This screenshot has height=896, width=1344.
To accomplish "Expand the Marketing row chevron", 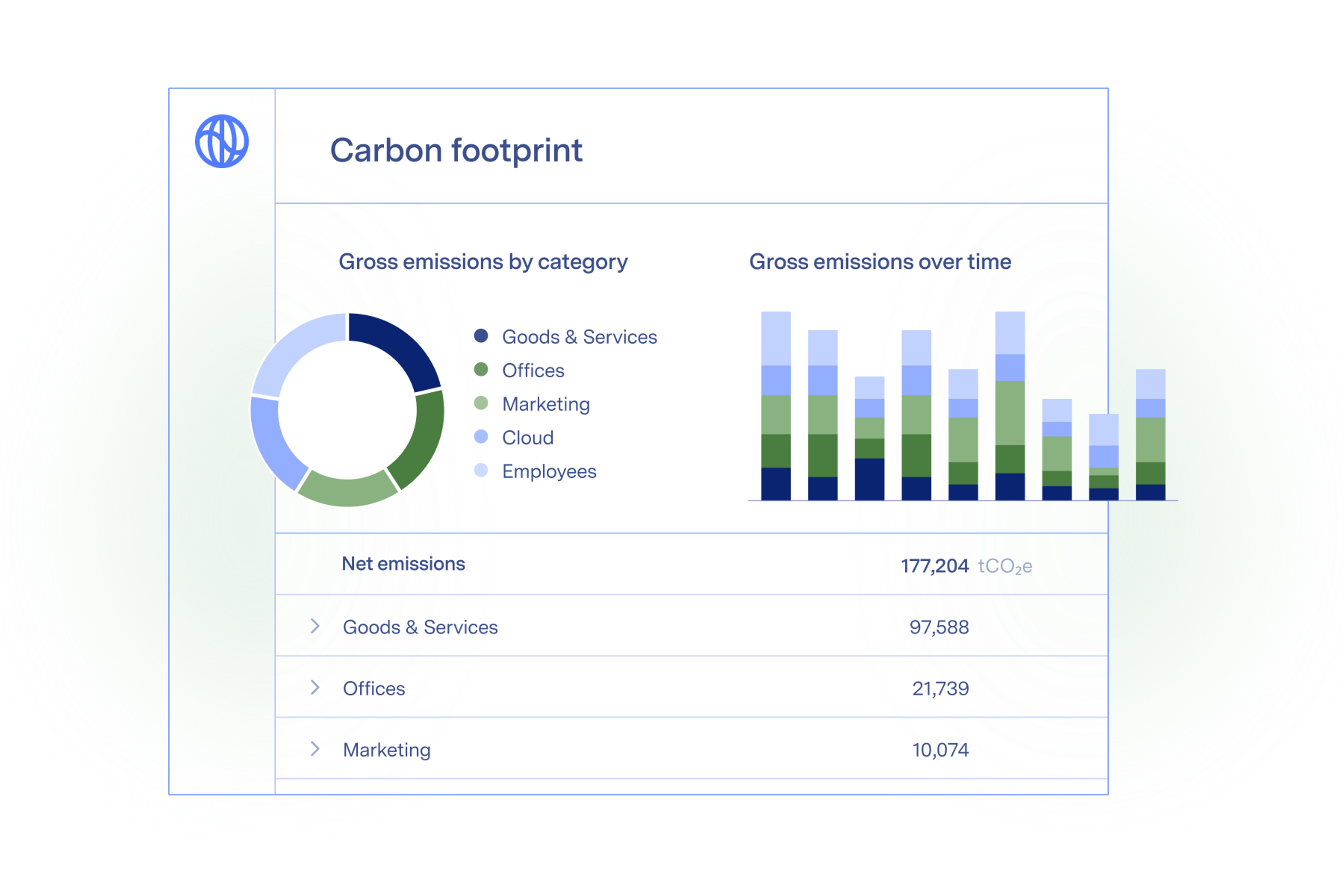I will (x=315, y=749).
